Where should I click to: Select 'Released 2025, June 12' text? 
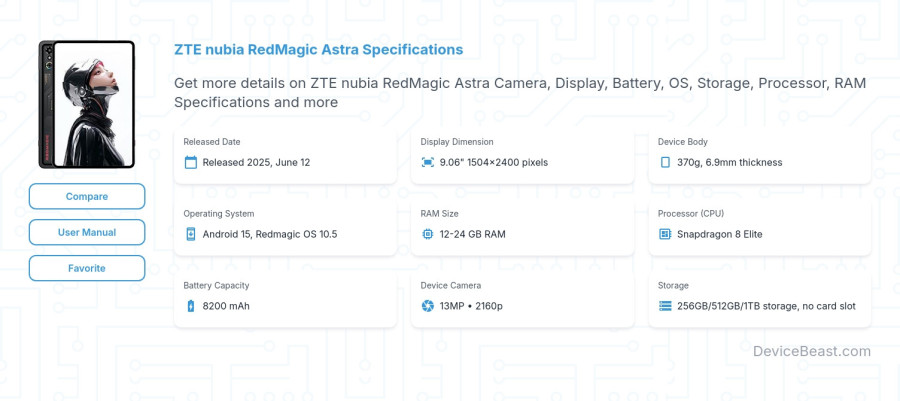point(256,162)
